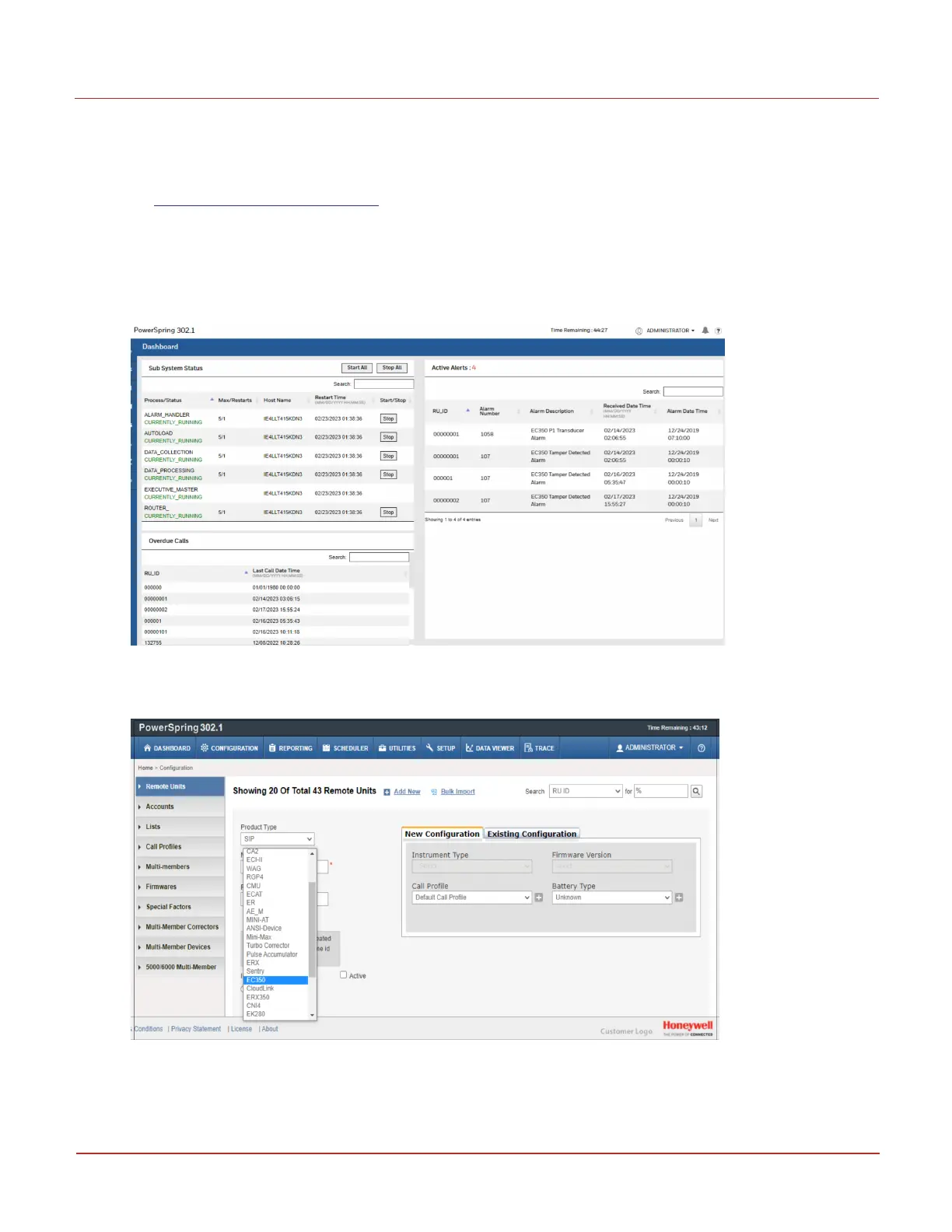The image size is (952, 1232).
Task: Stop the ROUTER_ process
Action: (x=388, y=512)
